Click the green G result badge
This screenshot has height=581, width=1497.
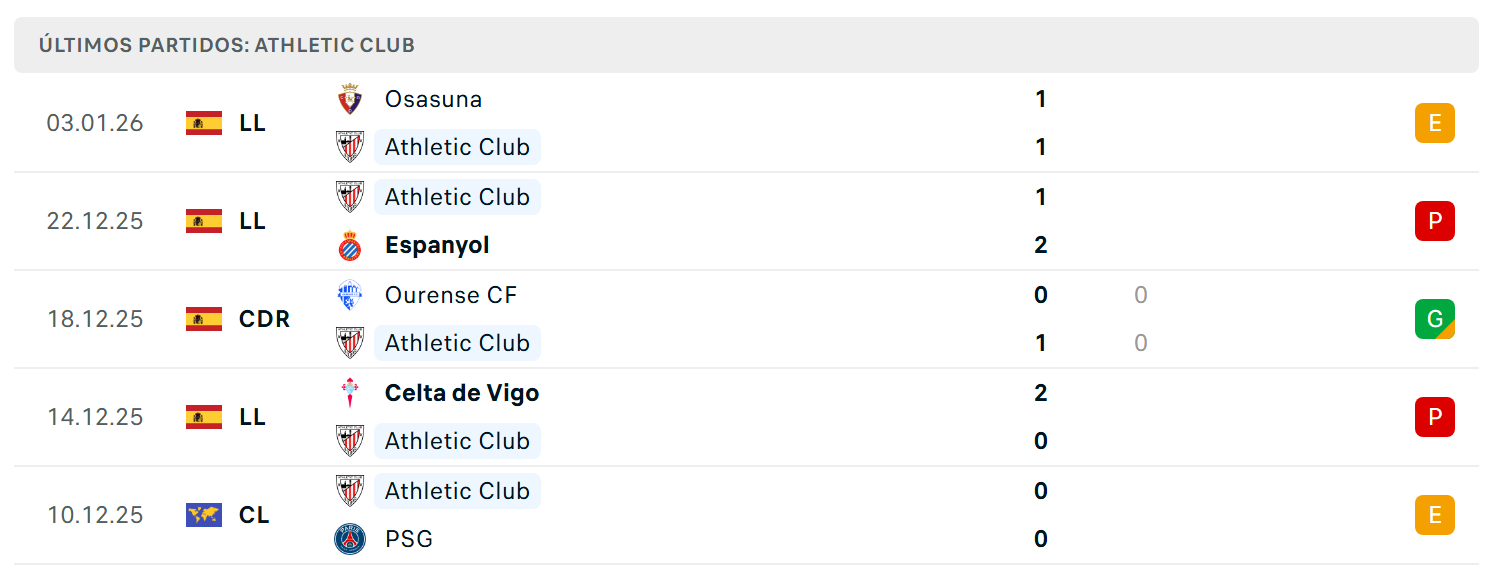(x=1434, y=319)
